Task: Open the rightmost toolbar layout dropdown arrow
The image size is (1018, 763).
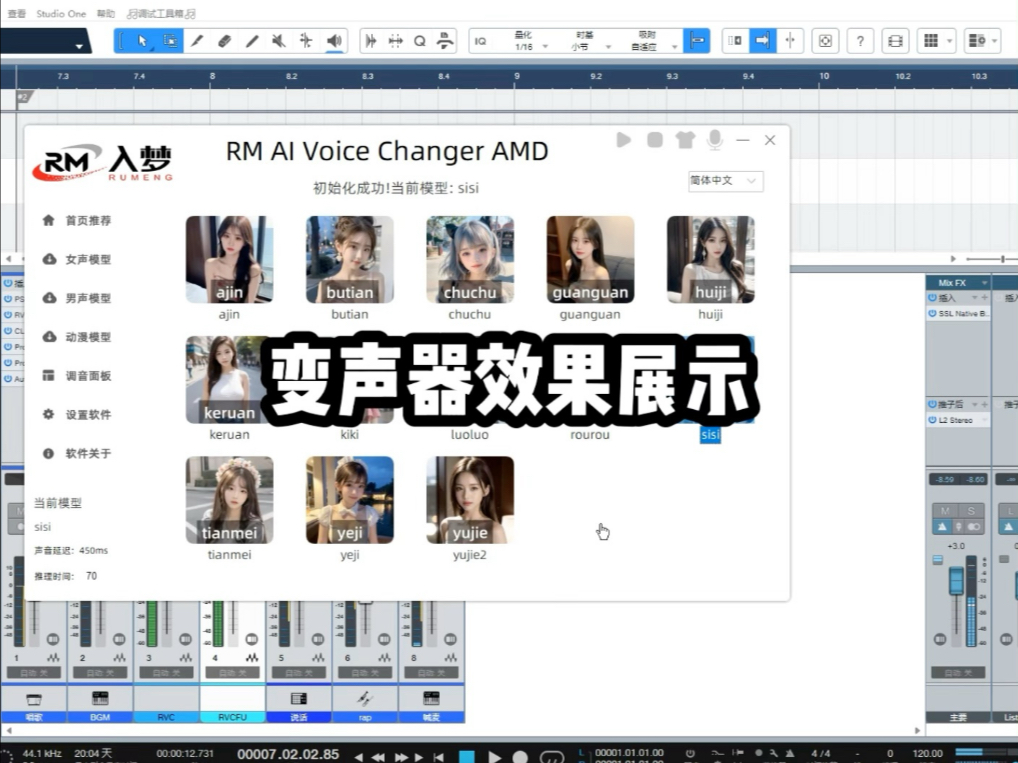Action: tap(995, 41)
